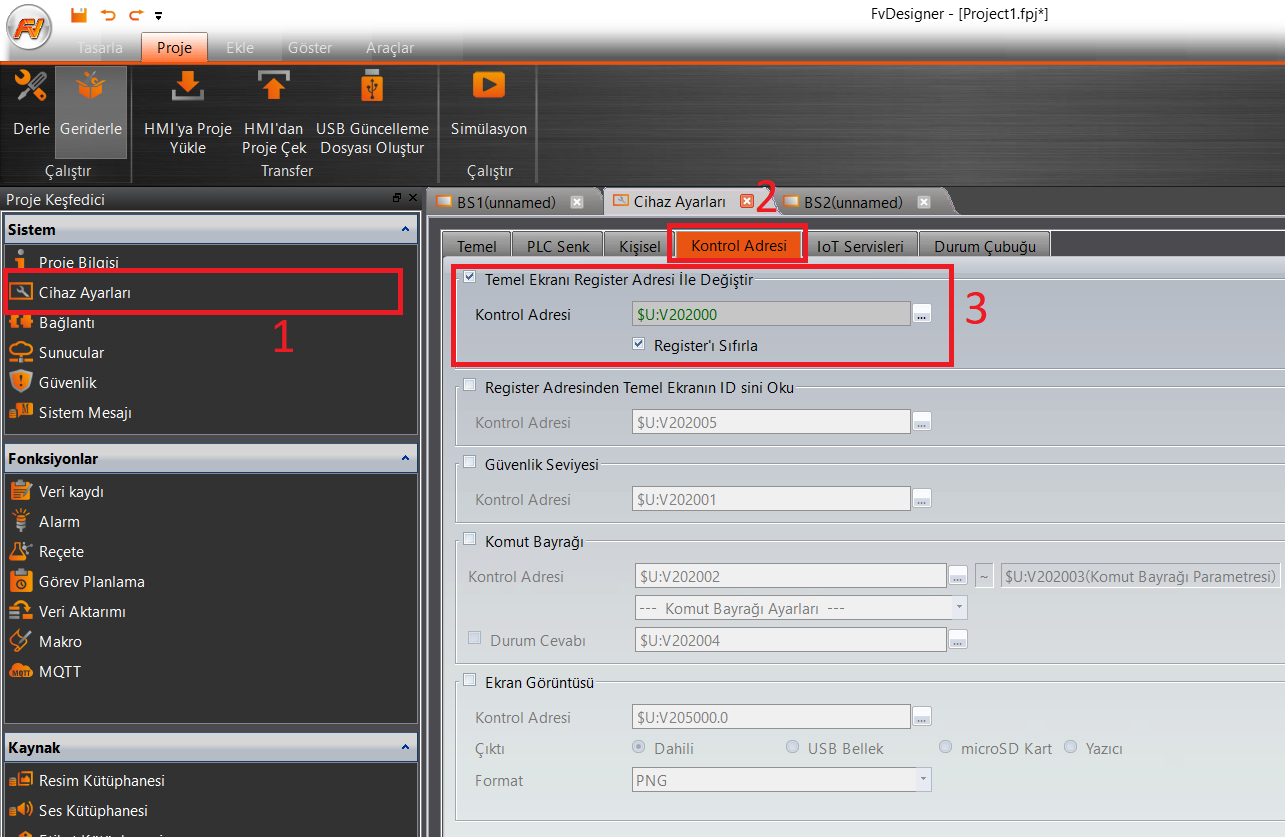Open the Araçlar ribbon tab
The width and height of the screenshot is (1285, 837).
click(x=390, y=47)
